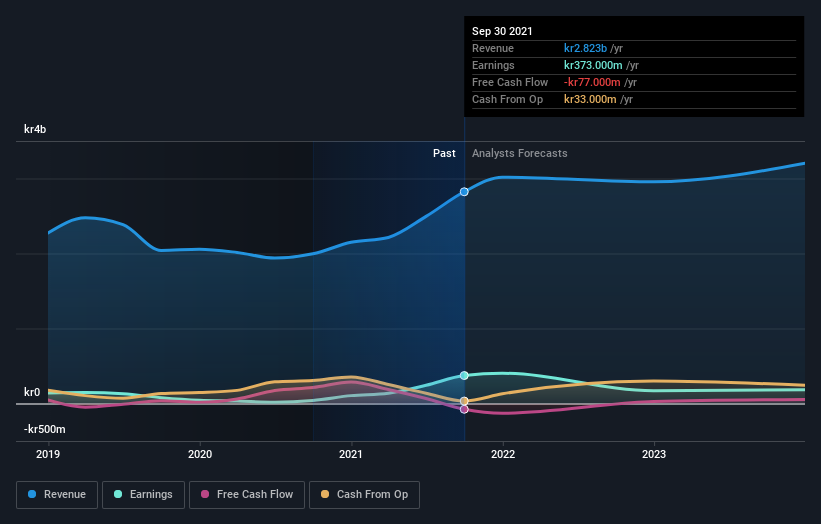Image resolution: width=821 pixels, height=524 pixels.
Task: Click the Earnings row label in tooltip
Action: (493, 65)
